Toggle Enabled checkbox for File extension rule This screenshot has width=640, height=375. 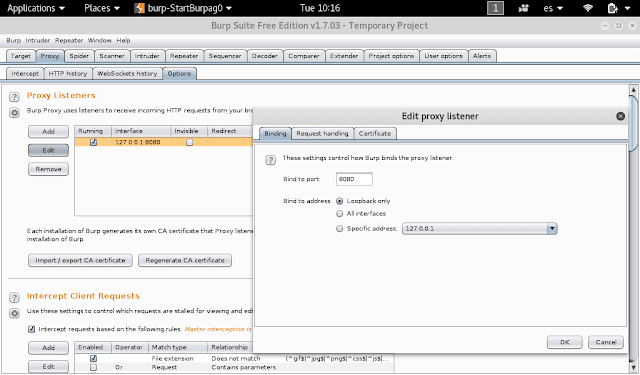click(93, 358)
